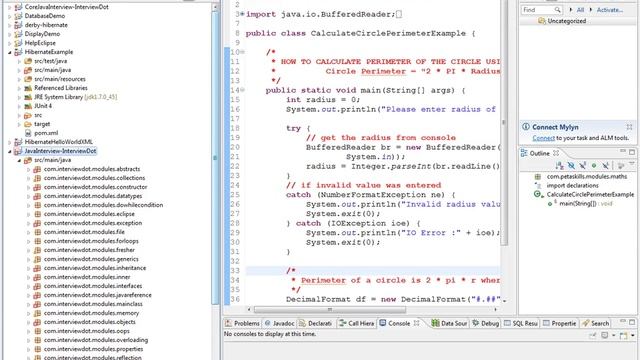The image size is (640, 360).
Task: Select the JUnit 4 library icon
Action: tap(28, 106)
